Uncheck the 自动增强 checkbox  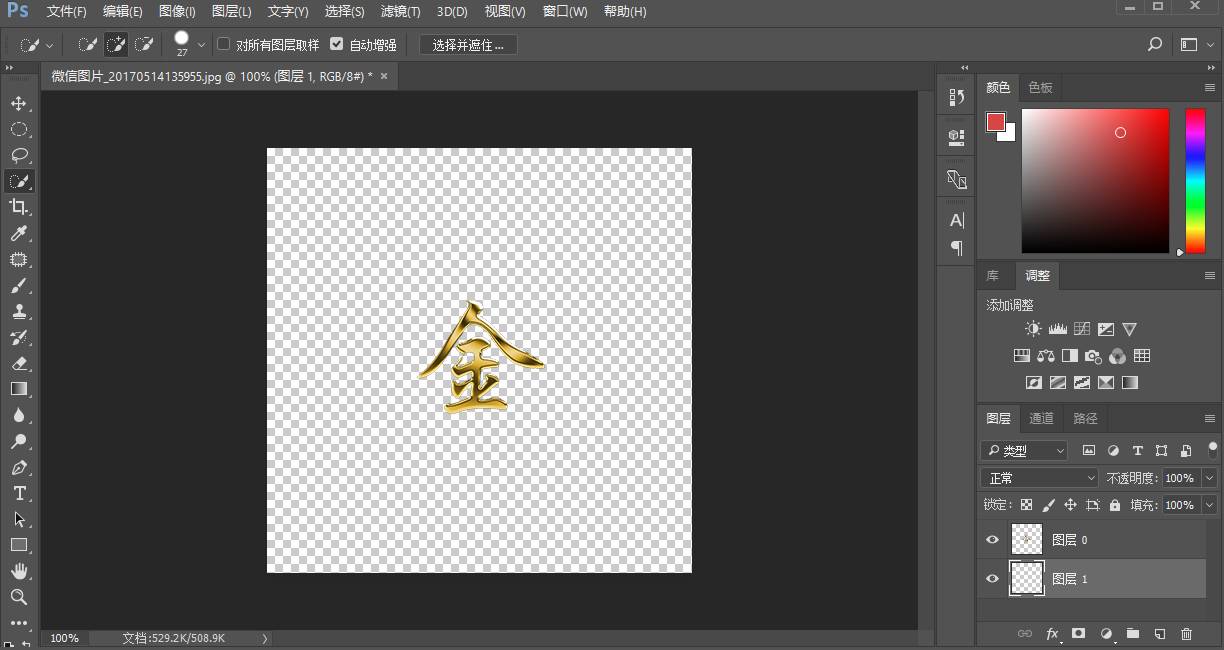pyautogui.click(x=337, y=44)
